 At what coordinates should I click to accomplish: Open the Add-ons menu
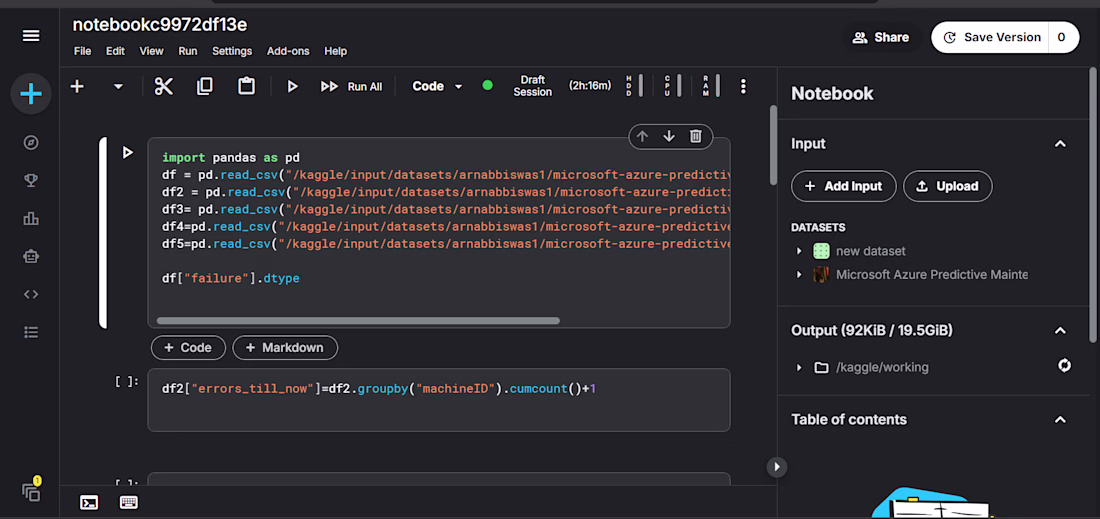[x=288, y=51]
